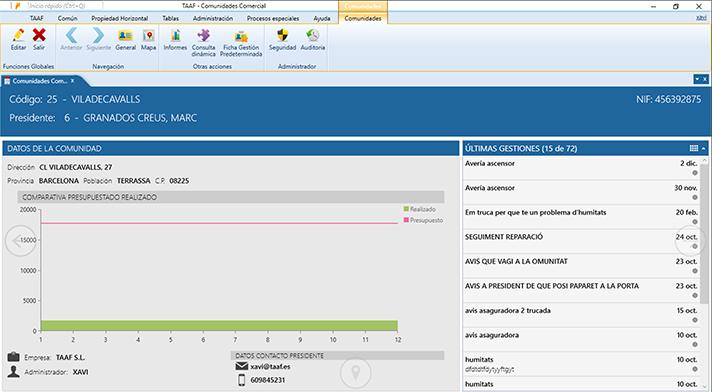The image size is (712, 392).
Task: Select the Comunidades ribbon tab
Action: 363,18
